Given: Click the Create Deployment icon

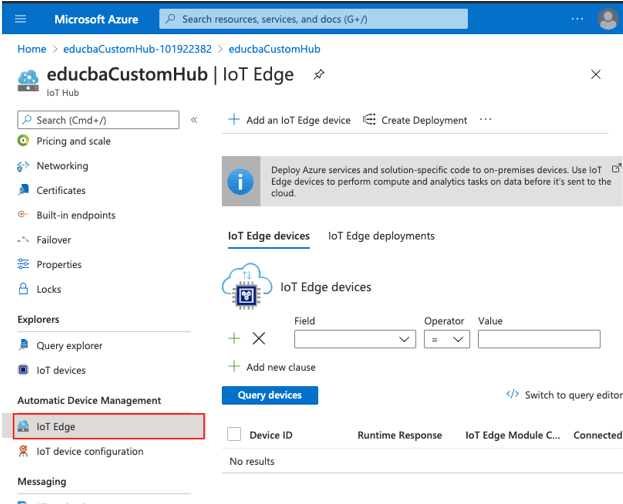Looking at the screenshot, I should tap(369, 120).
